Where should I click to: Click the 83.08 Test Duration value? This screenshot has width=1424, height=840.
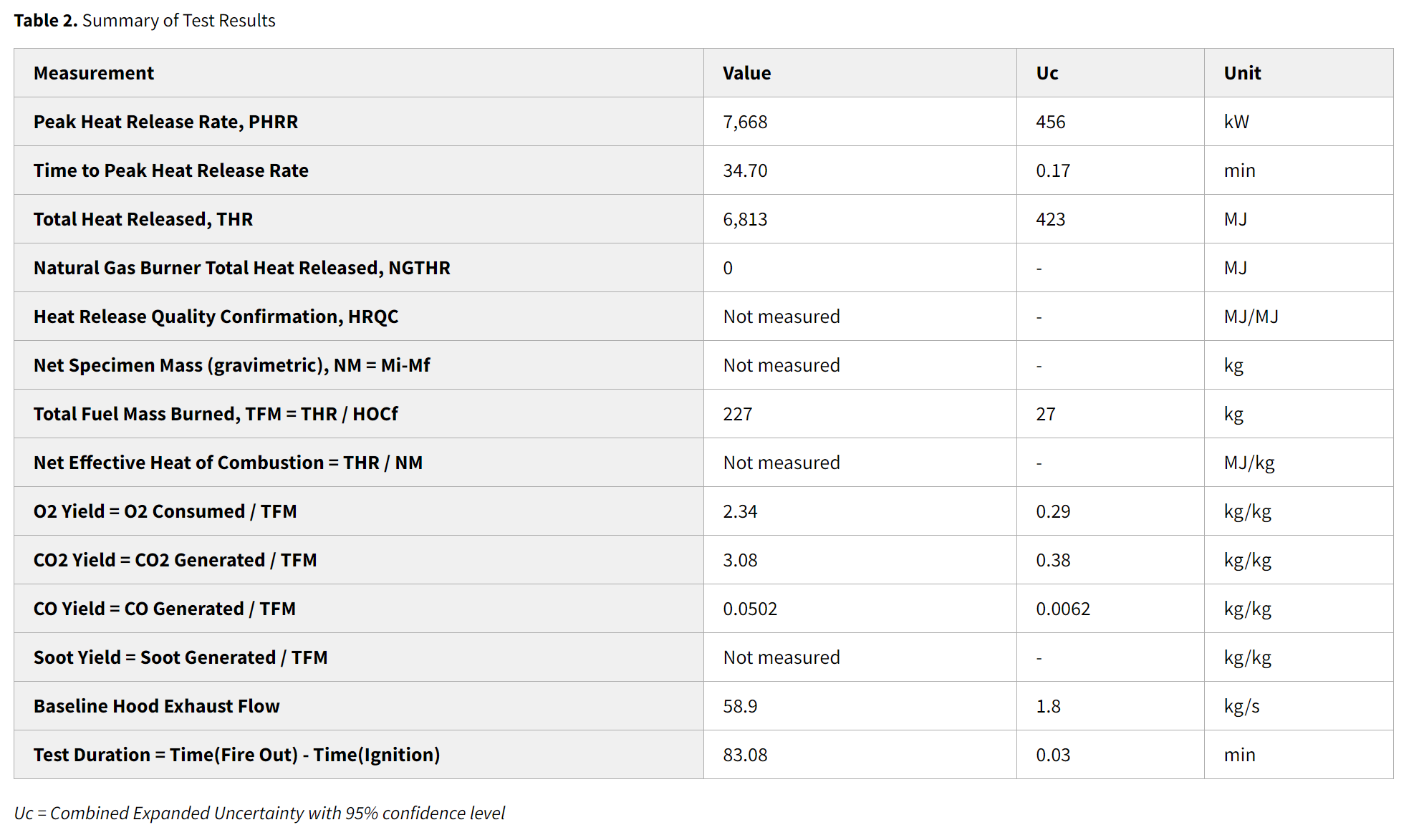point(745,755)
